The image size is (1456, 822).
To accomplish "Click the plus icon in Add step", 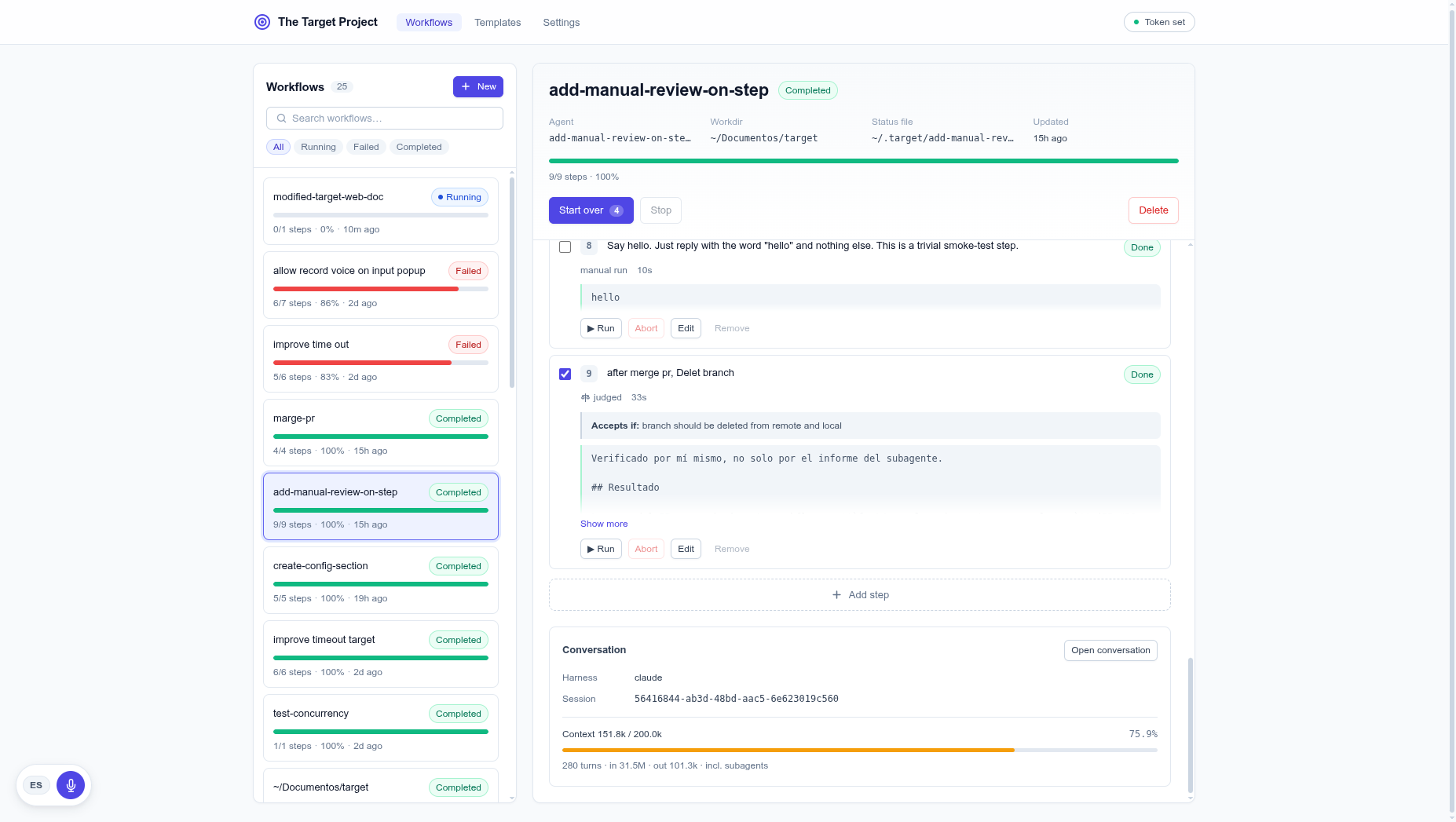I will pos(836,595).
